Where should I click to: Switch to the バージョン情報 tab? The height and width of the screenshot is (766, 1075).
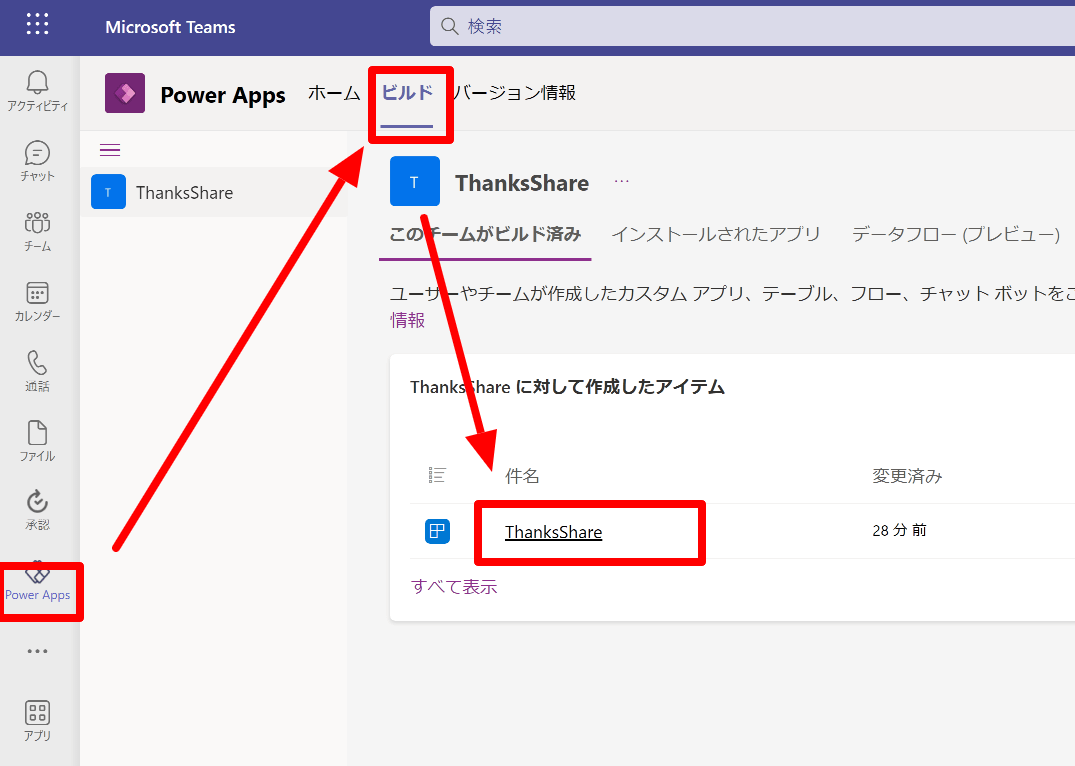(x=514, y=93)
